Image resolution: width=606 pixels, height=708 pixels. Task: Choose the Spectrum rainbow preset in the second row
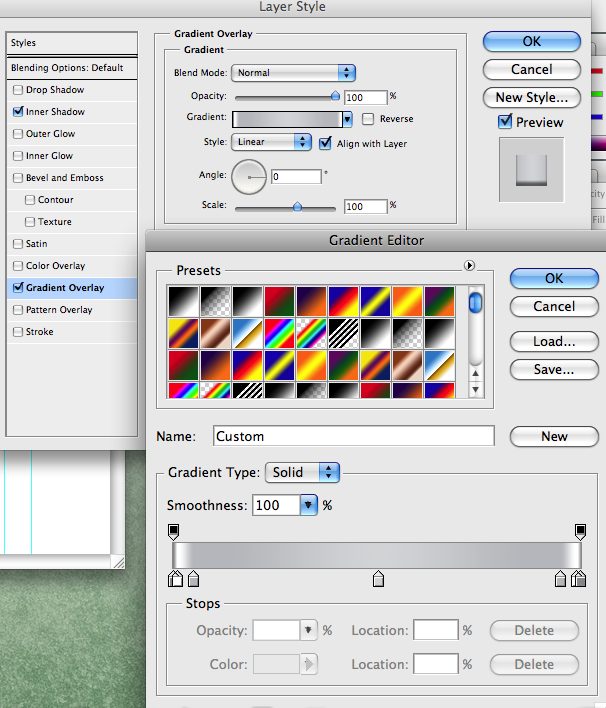pyautogui.click(x=279, y=333)
